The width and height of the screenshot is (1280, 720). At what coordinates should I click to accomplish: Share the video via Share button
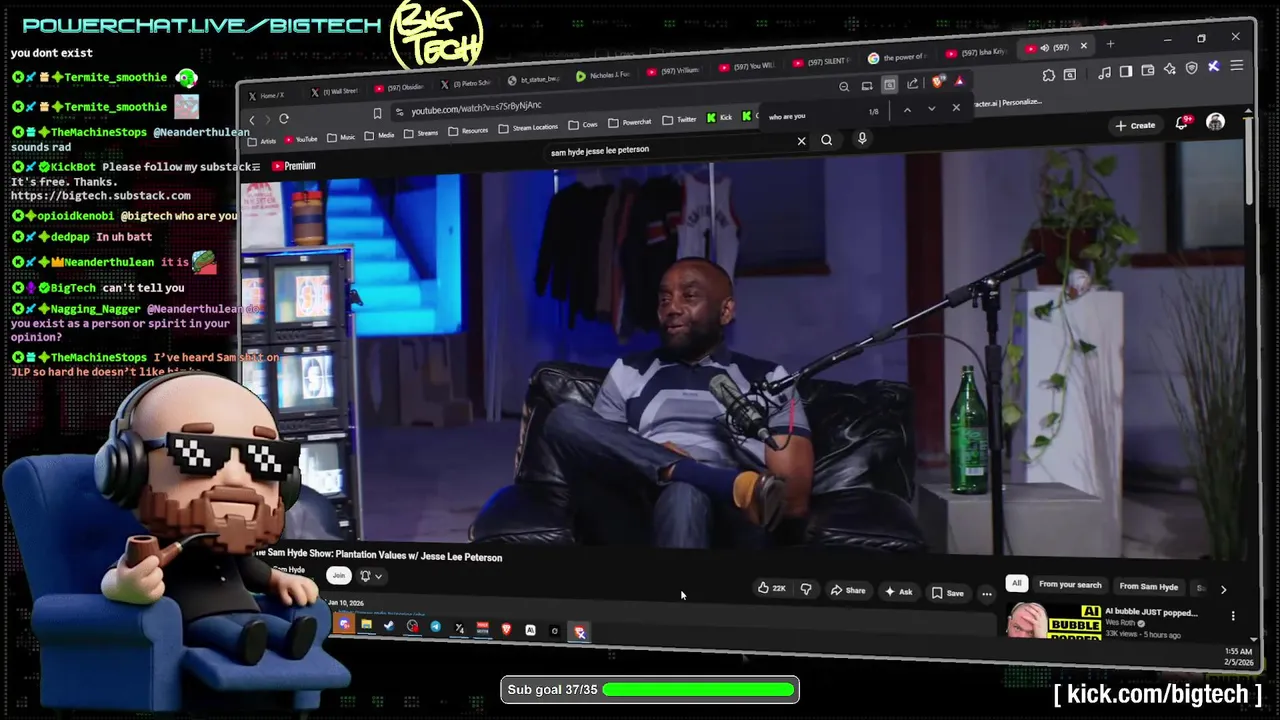click(x=848, y=590)
